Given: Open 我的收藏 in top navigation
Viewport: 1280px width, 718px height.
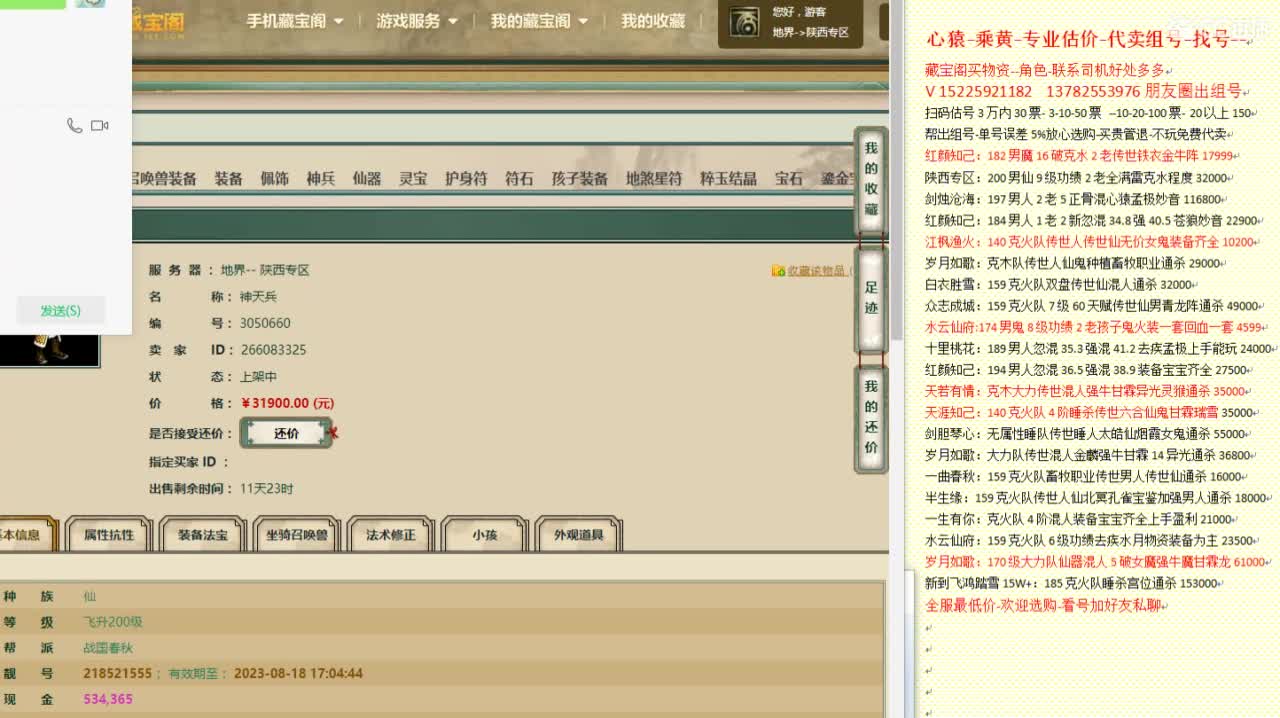Looking at the screenshot, I should tap(653, 21).
